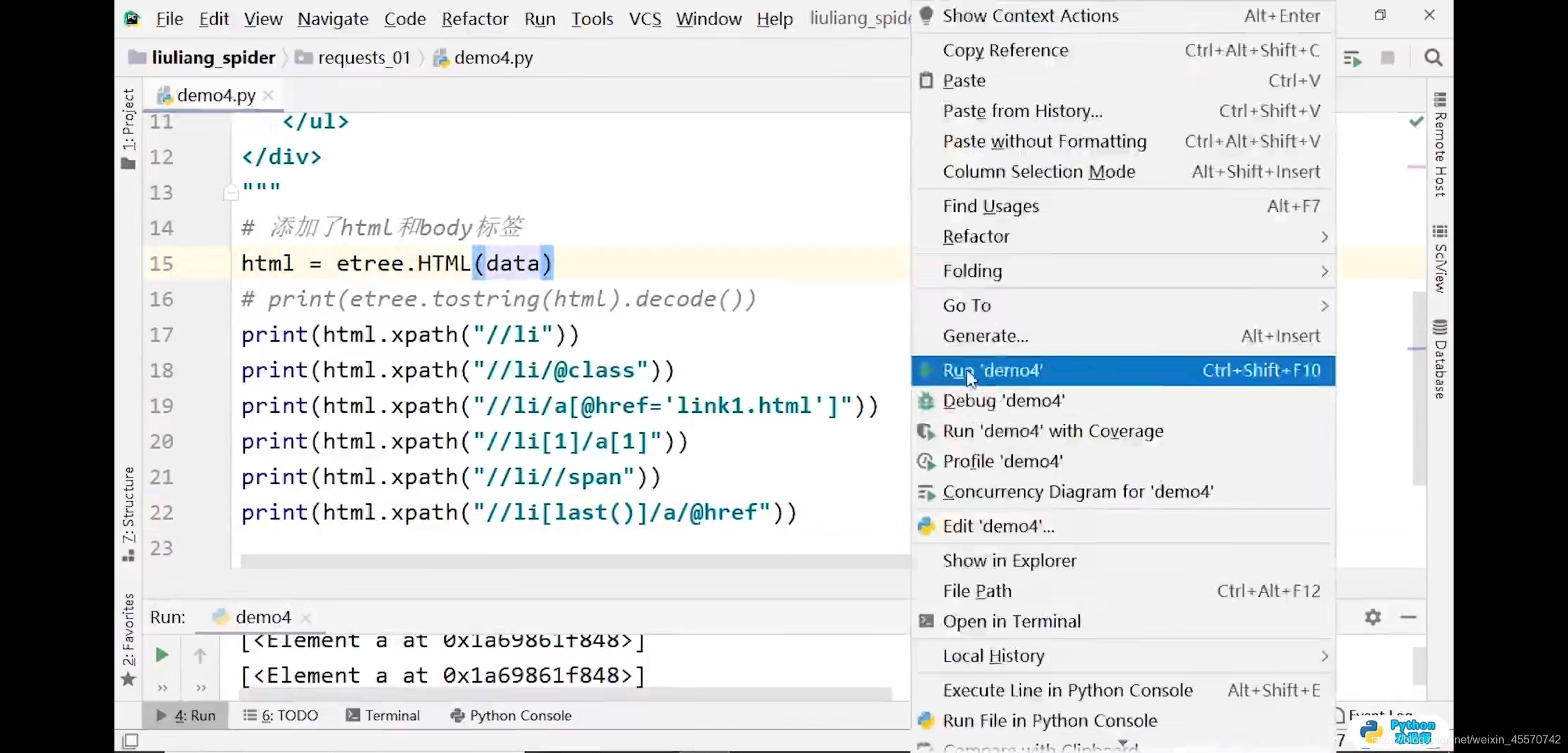The height and width of the screenshot is (753, 1568).
Task: Click the stop button in top toolbar
Action: pos(1387,58)
